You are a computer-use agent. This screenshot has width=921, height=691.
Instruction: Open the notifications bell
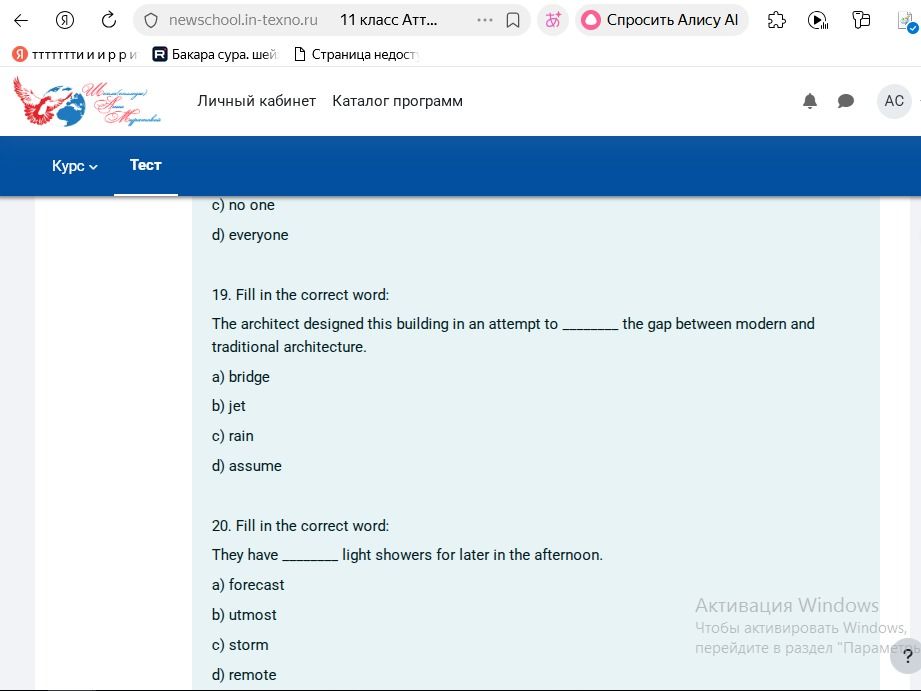(x=810, y=101)
